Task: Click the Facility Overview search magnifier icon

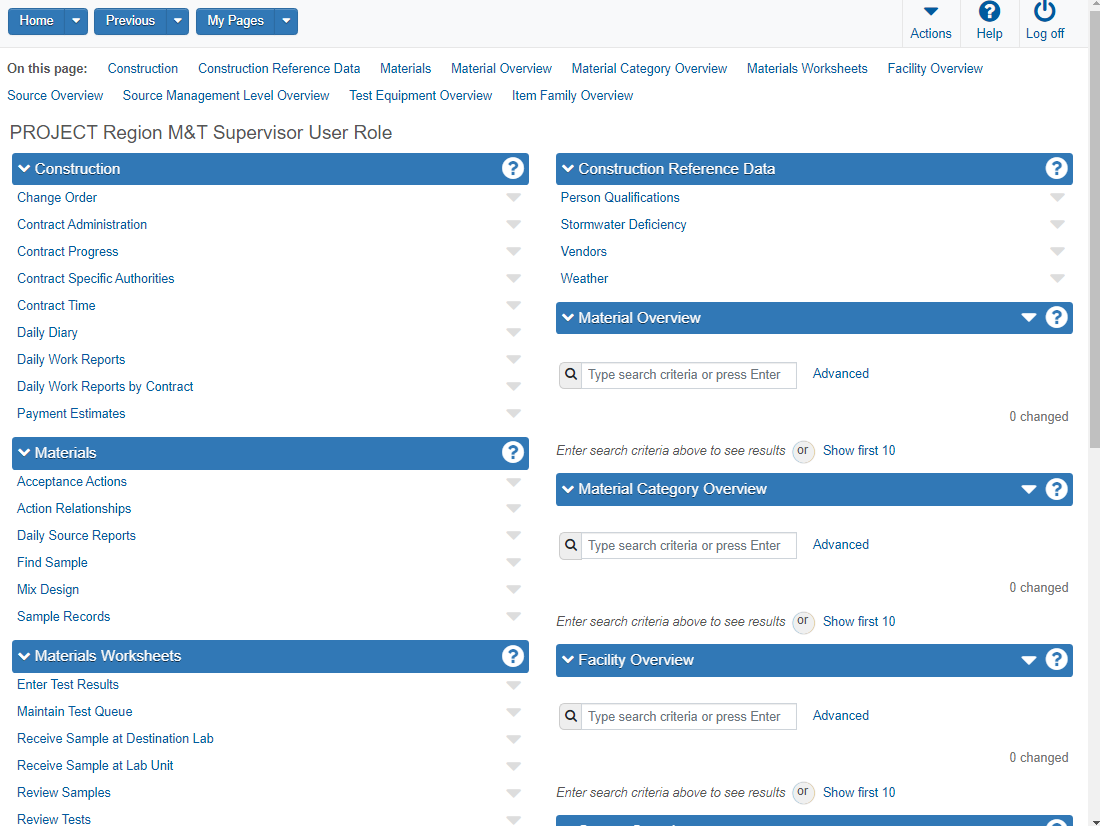Action: point(570,717)
